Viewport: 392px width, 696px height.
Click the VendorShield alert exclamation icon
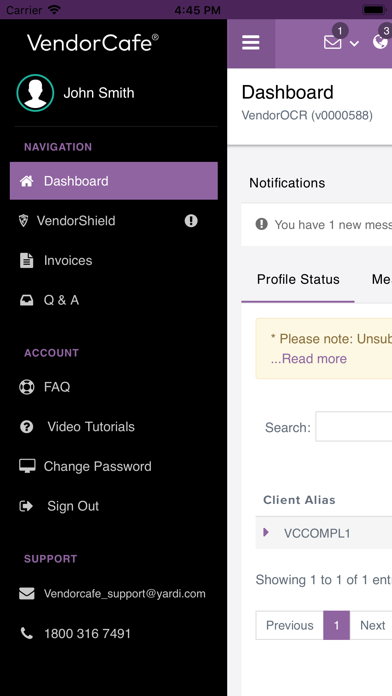(x=191, y=221)
